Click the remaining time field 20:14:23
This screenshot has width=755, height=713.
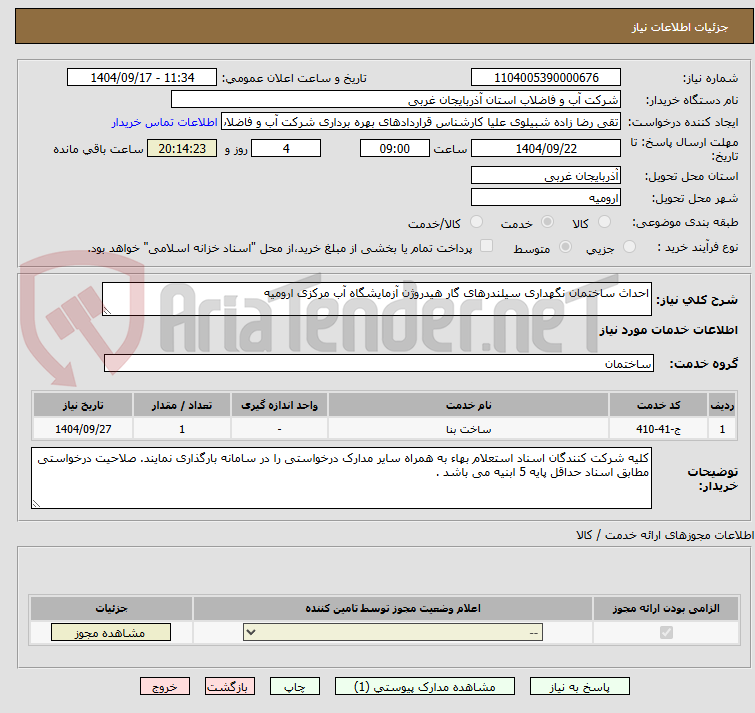pos(182,148)
